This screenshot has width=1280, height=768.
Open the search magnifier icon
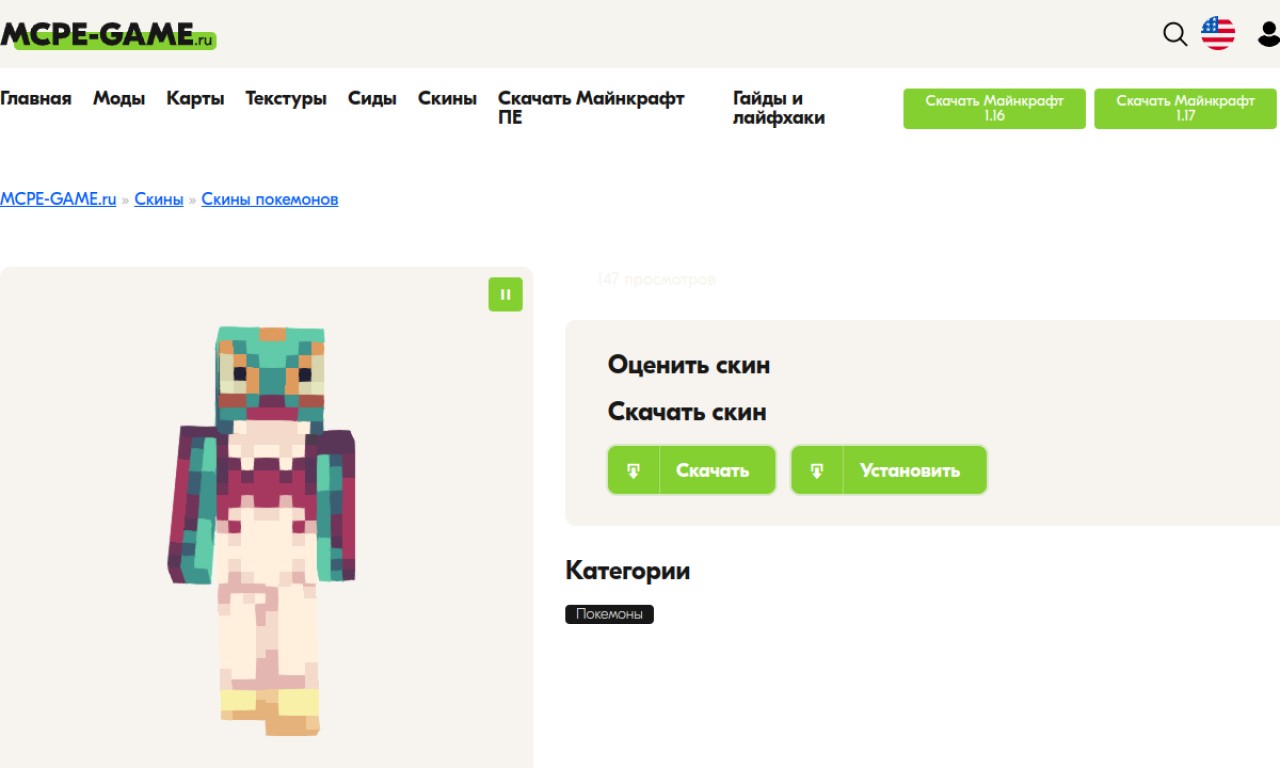[1175, 35]
